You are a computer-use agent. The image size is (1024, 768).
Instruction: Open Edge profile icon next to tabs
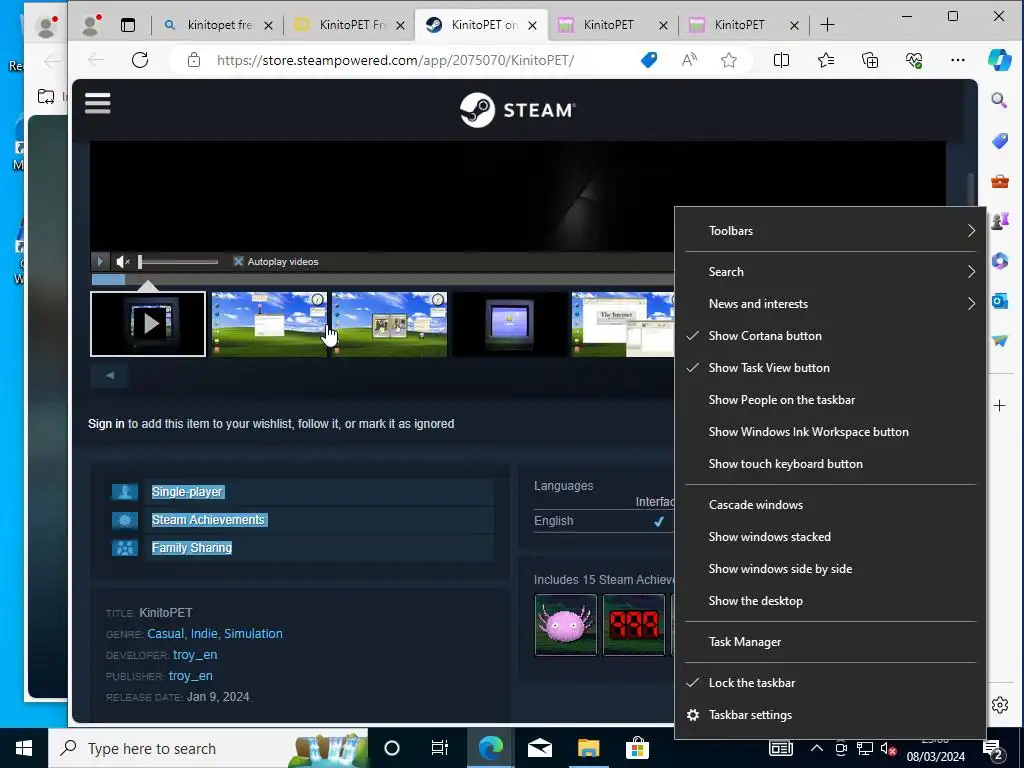[x=91, y=25]
